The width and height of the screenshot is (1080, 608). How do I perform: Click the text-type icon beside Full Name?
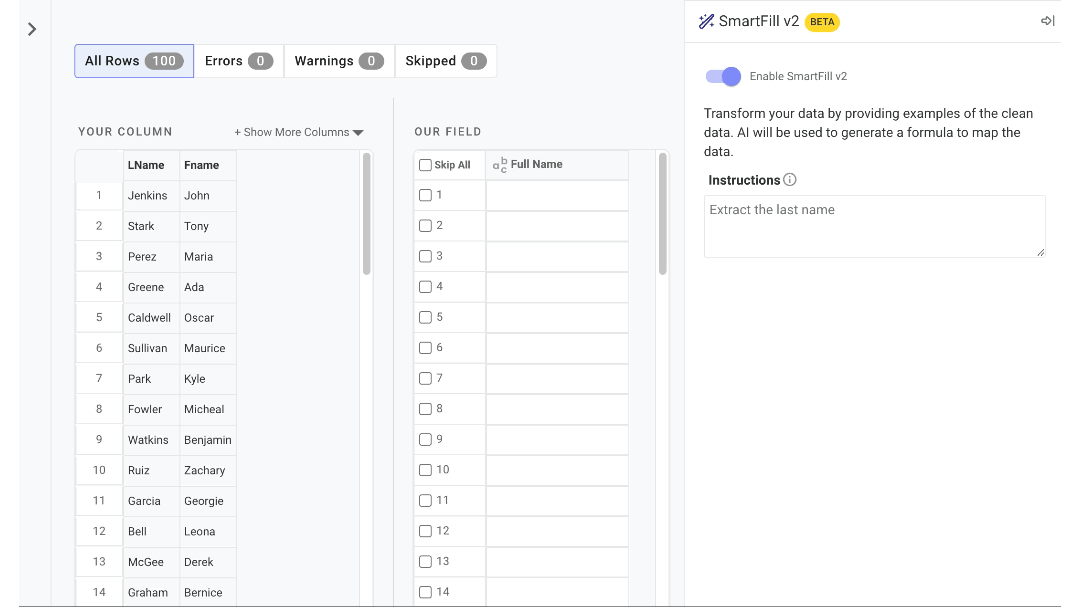pyautogui.click(x=500, y=164)
